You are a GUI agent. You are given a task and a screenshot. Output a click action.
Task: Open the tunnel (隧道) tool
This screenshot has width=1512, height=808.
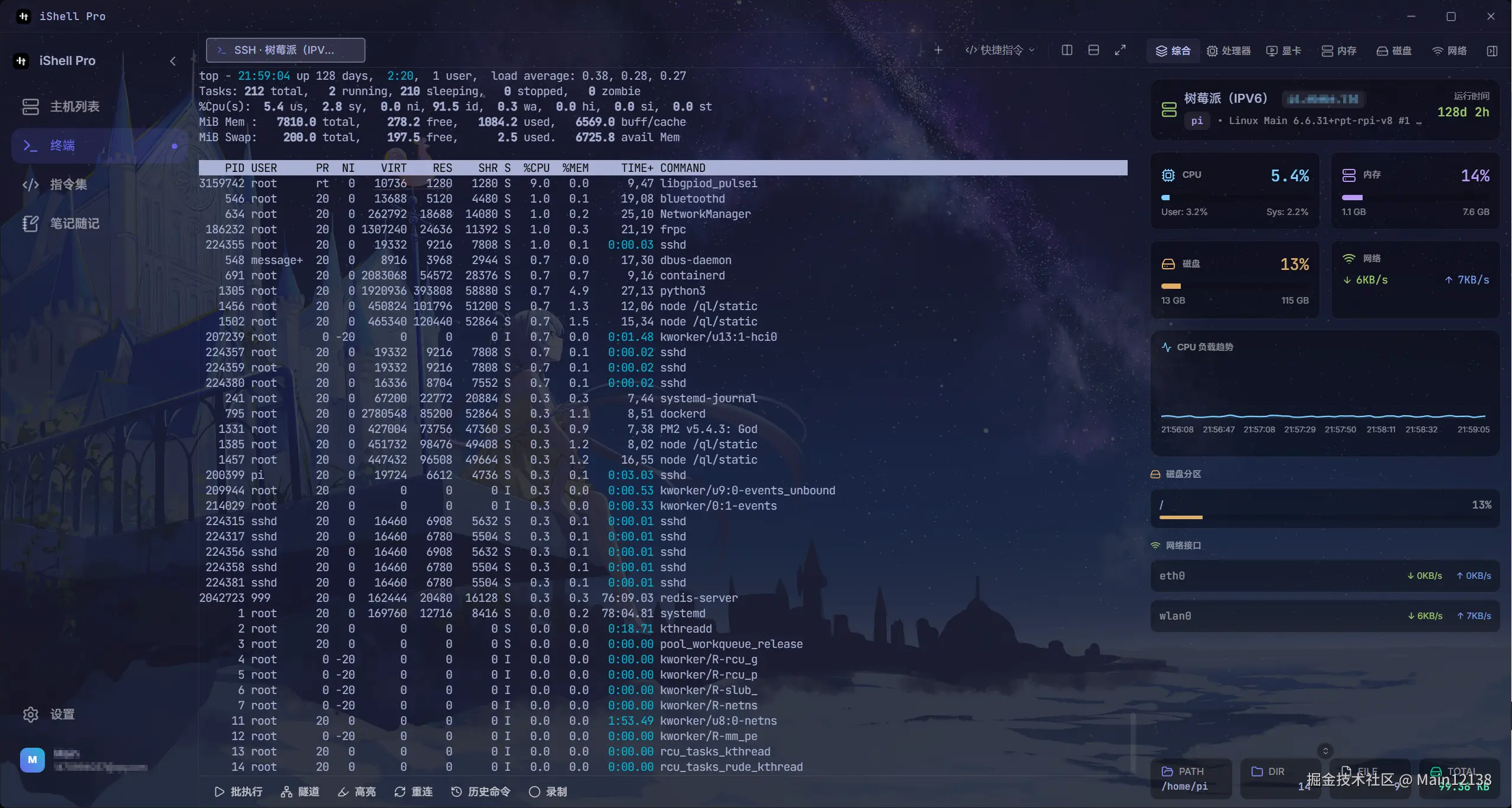coord(300,791)
